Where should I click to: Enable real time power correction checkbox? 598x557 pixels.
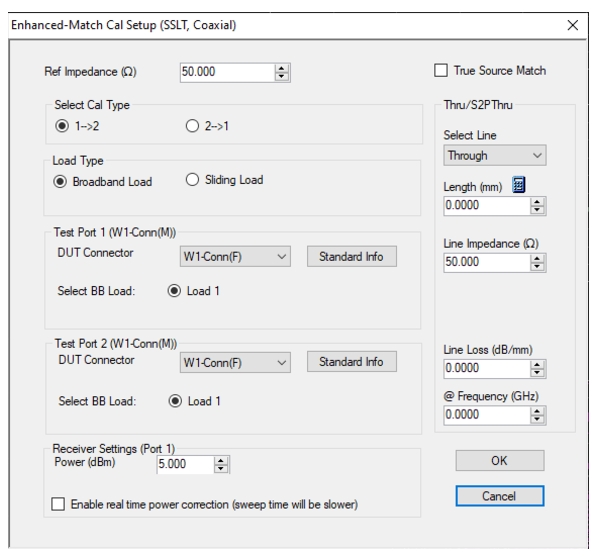[58, 504]
